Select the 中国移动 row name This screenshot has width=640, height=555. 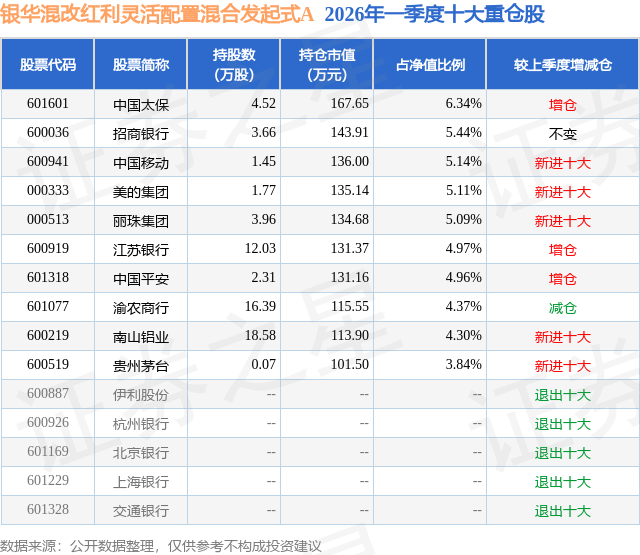click(x=141, y=163)
